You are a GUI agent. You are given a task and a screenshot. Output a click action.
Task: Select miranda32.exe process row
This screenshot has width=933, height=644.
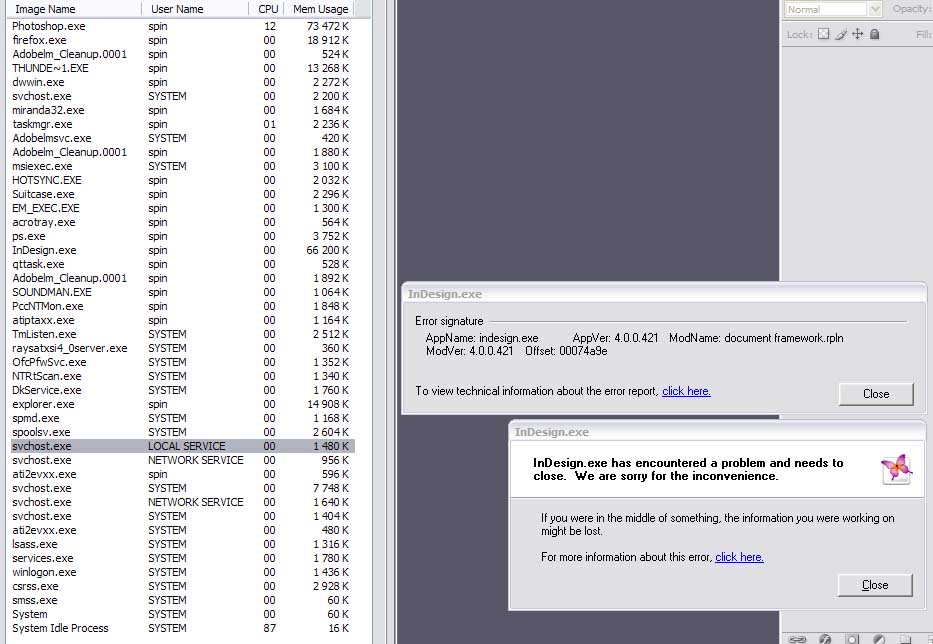(183, 110)
